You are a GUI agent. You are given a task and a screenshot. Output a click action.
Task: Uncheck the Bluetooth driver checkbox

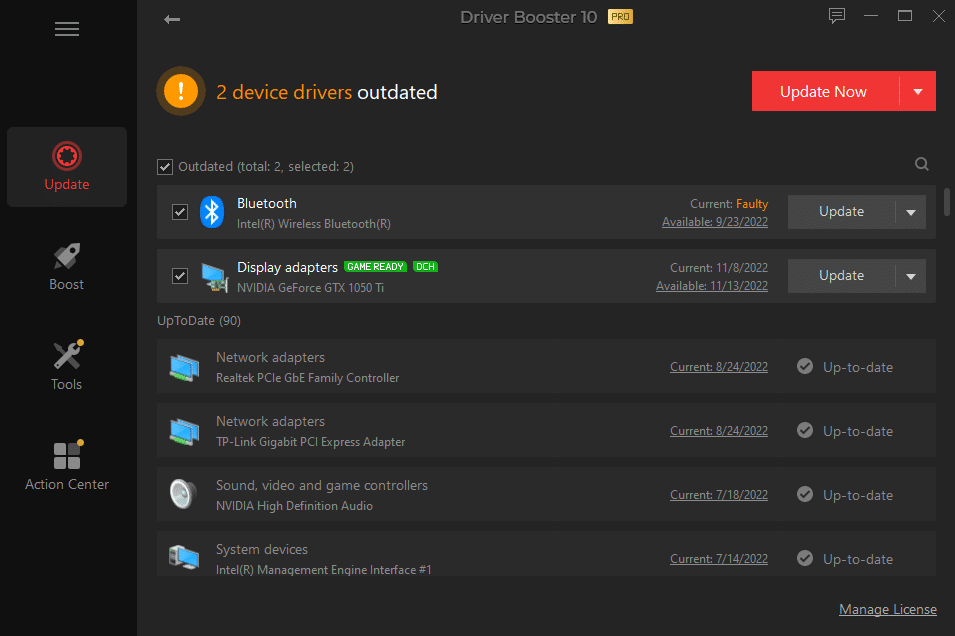180,212
